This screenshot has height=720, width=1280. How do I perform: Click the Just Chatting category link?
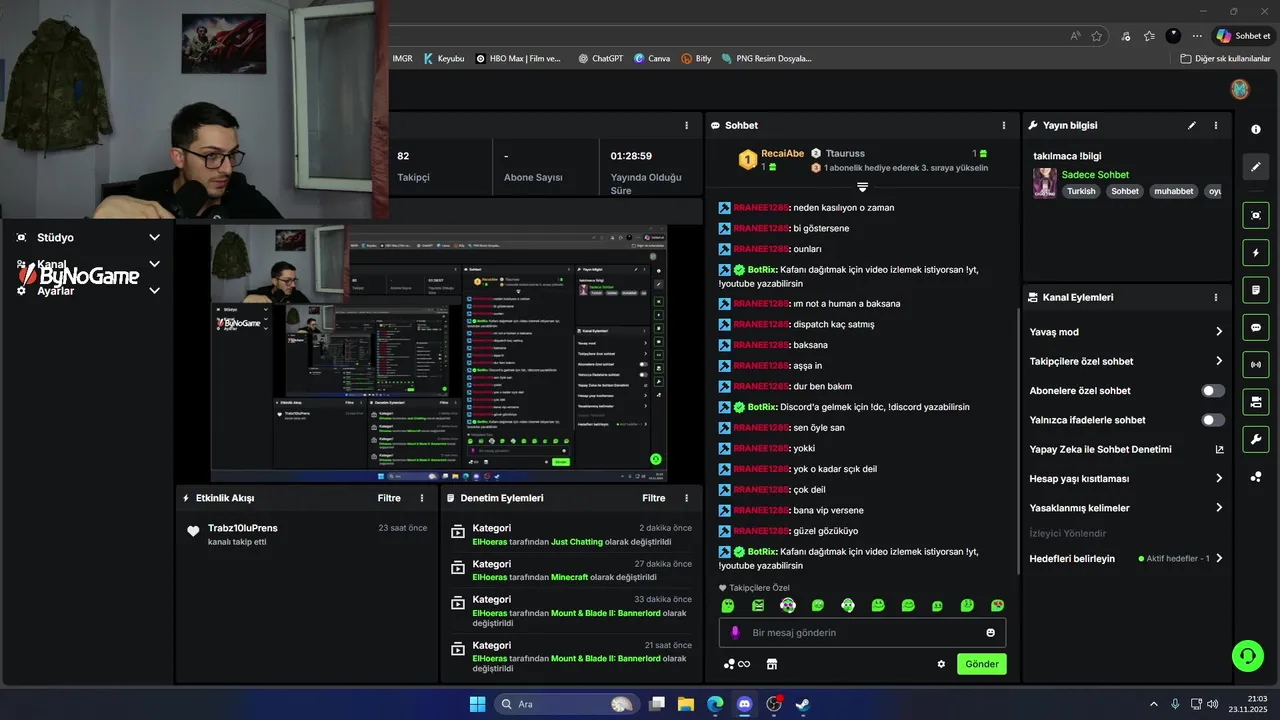(x=577, y=542)
